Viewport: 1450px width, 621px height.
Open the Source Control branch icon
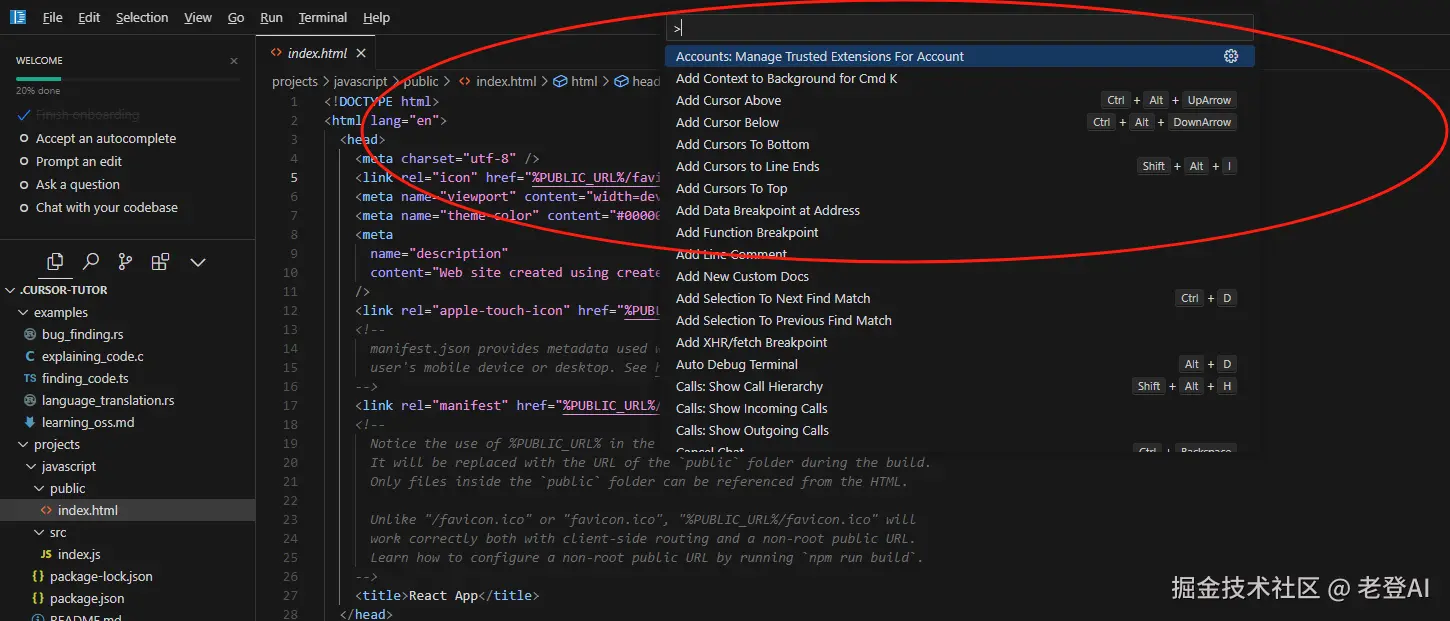pyautogui.click(x=125, y=262)
